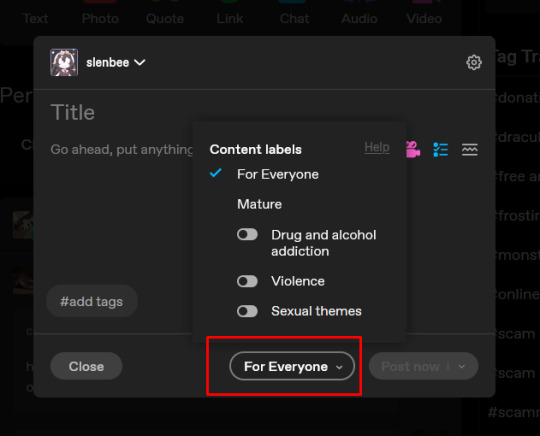Open the For Everyone audience dropdown
The height and width of the screenshot is (436, 540).
pos(292,366)
